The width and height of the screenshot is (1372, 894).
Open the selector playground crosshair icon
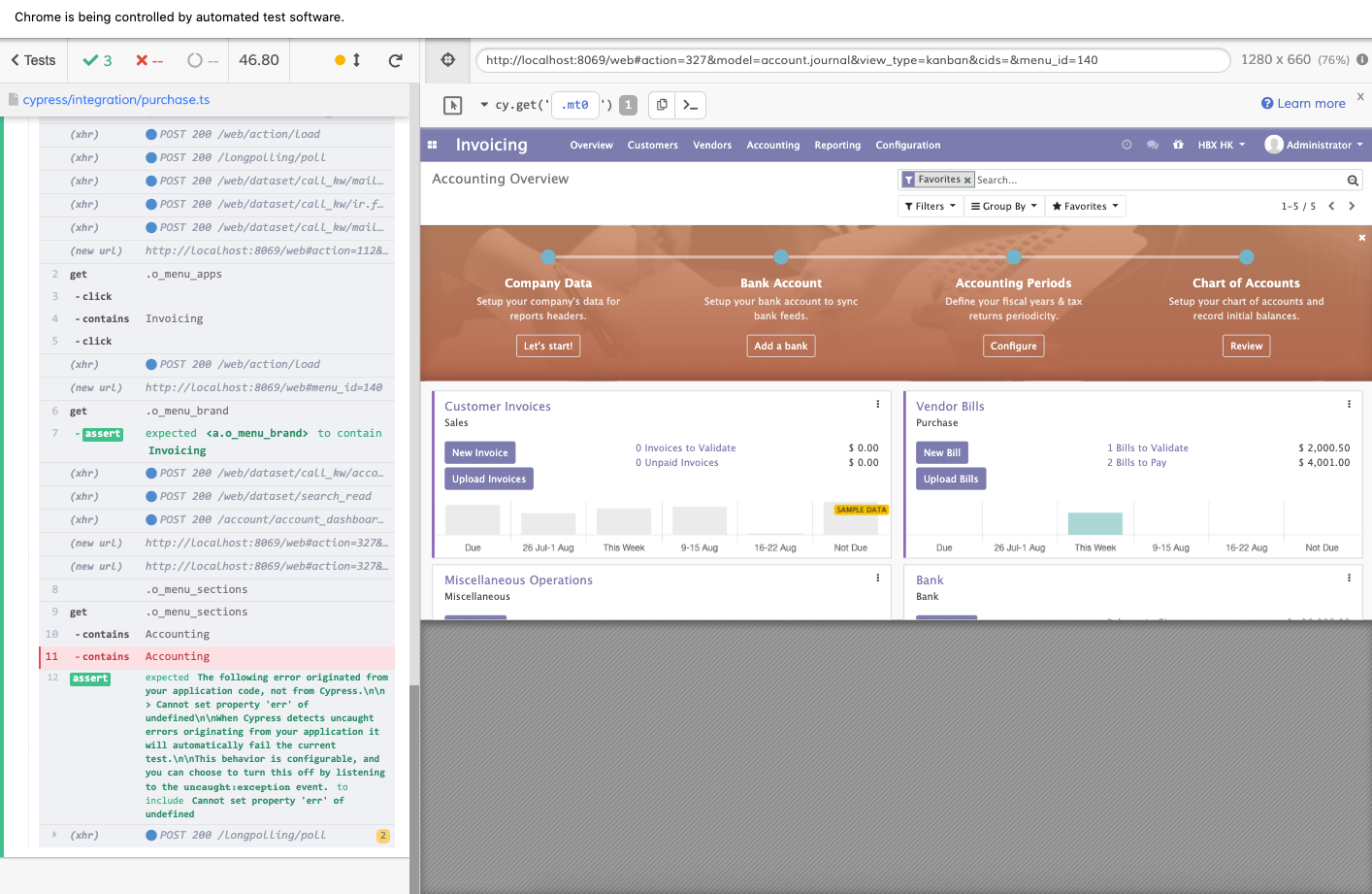click(448, 60)
